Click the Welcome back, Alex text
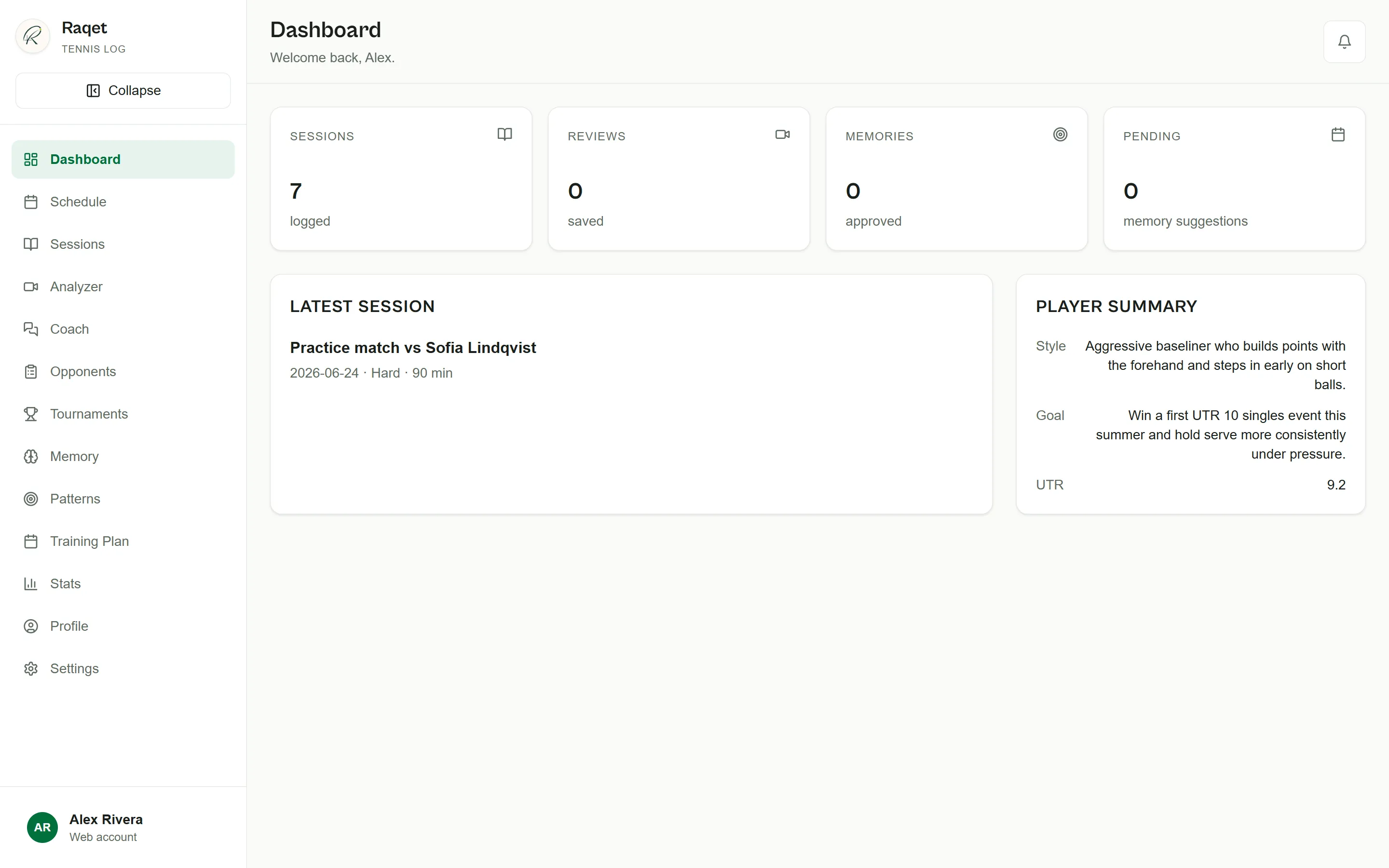 coord(332,58)
